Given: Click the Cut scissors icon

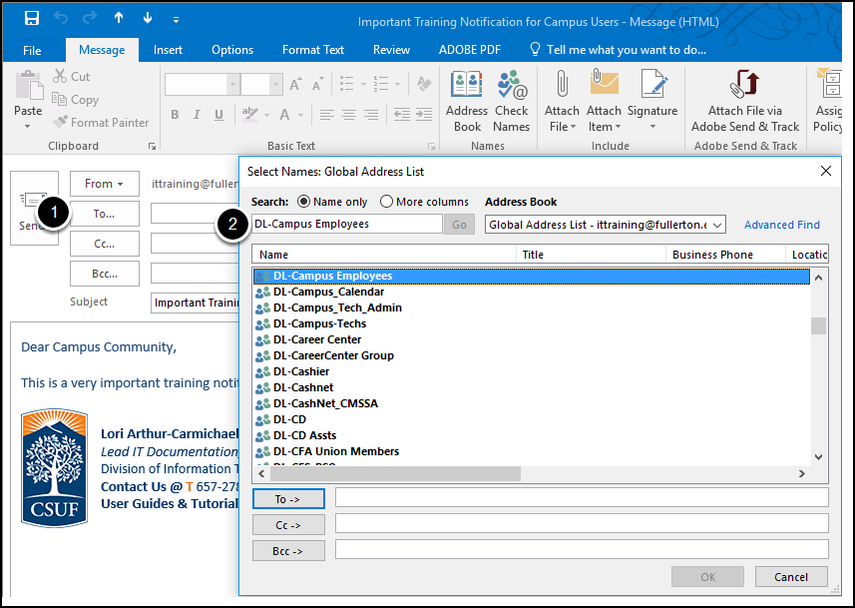Looking at the screenshot, I should pyautogui.click(x=59, y=76).
